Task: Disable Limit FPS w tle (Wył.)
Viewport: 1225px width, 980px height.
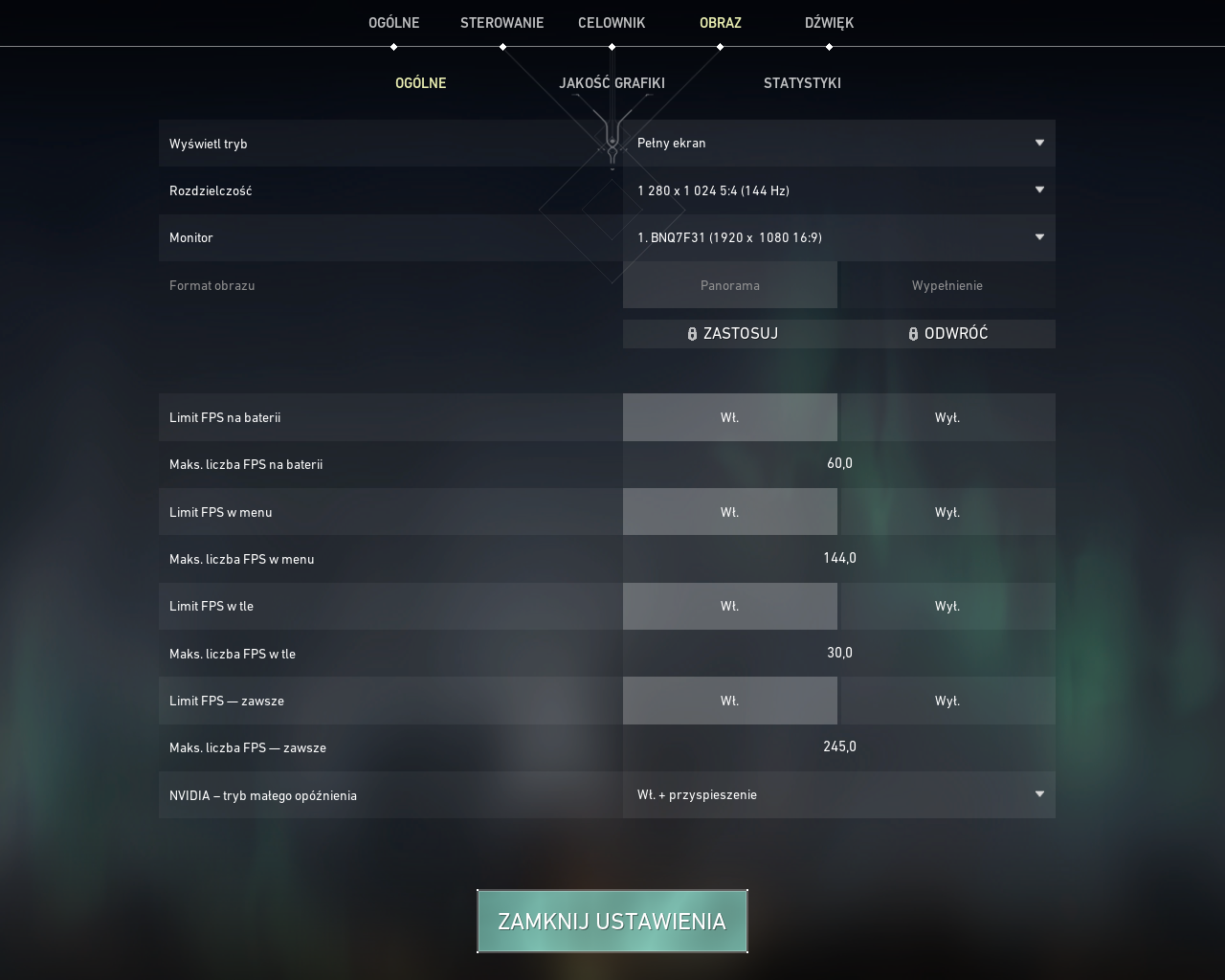Action: click(947, 606)
